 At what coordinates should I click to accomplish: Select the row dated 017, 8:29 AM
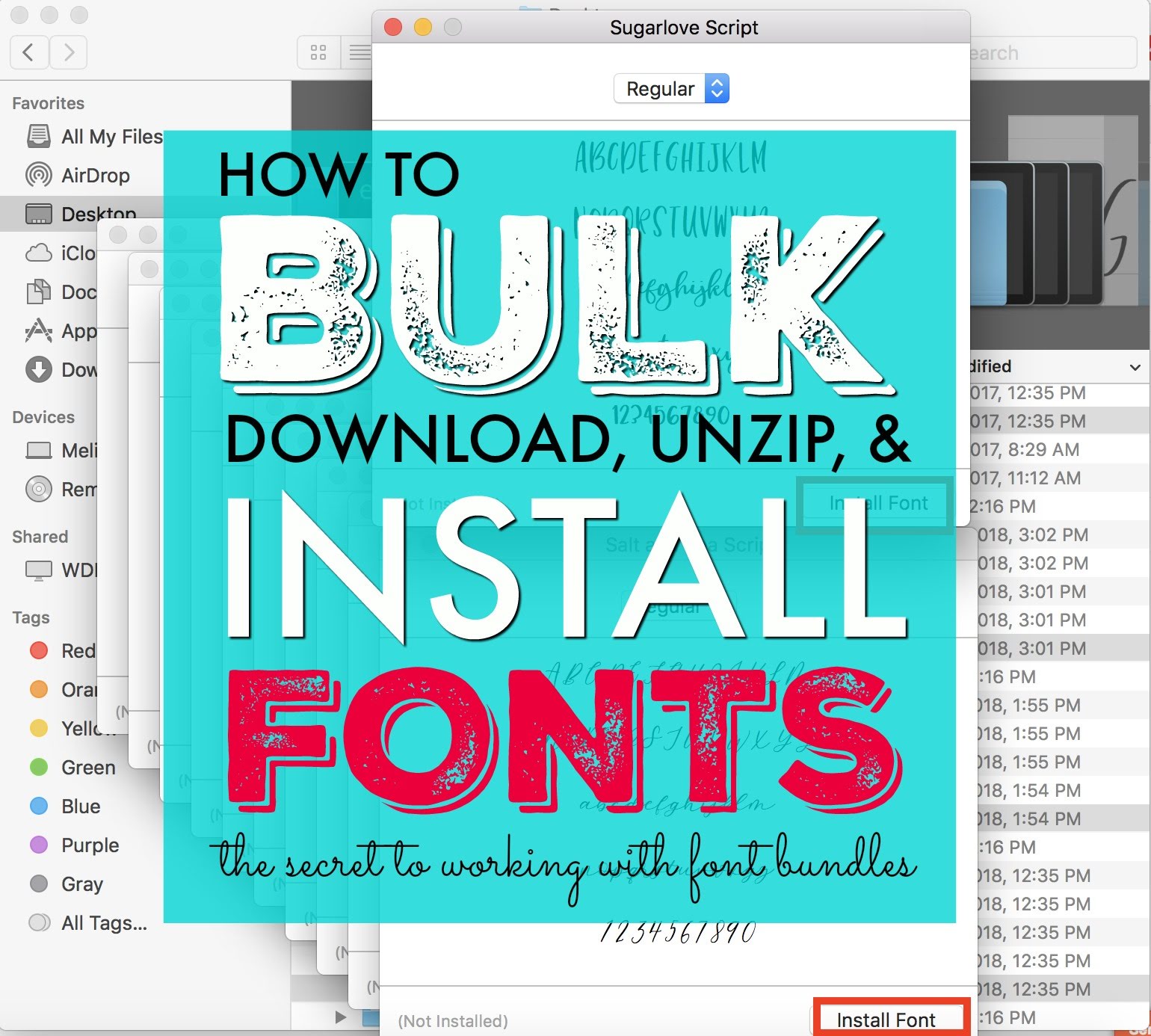[x=1060, y=449]
